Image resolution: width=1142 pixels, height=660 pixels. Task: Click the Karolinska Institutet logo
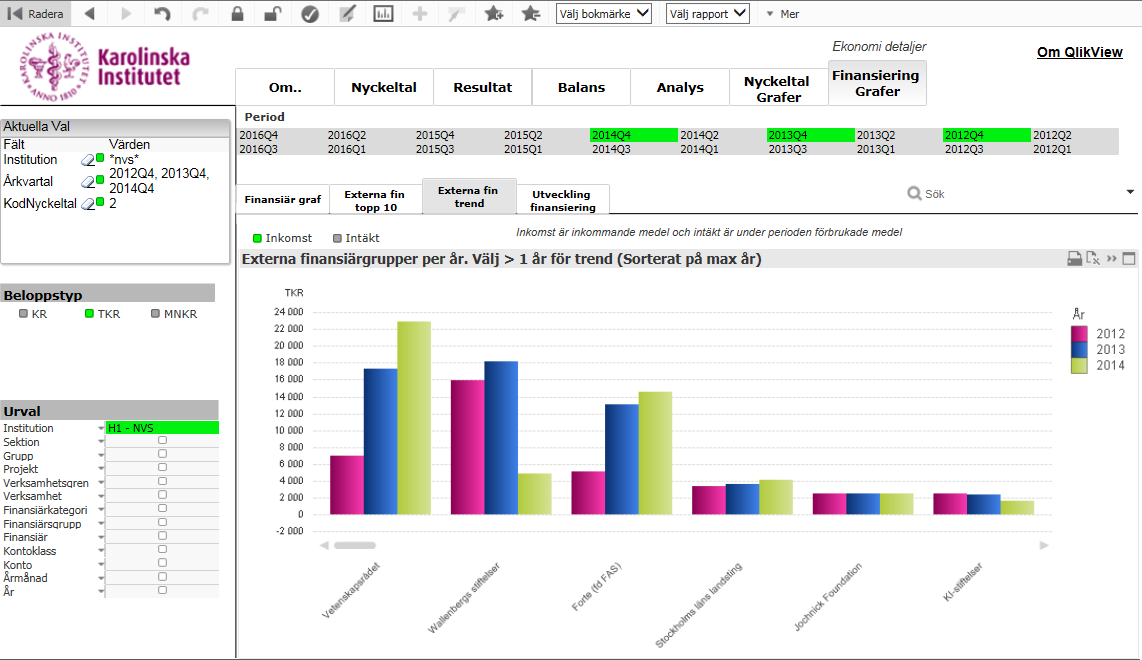pos(104,66)
